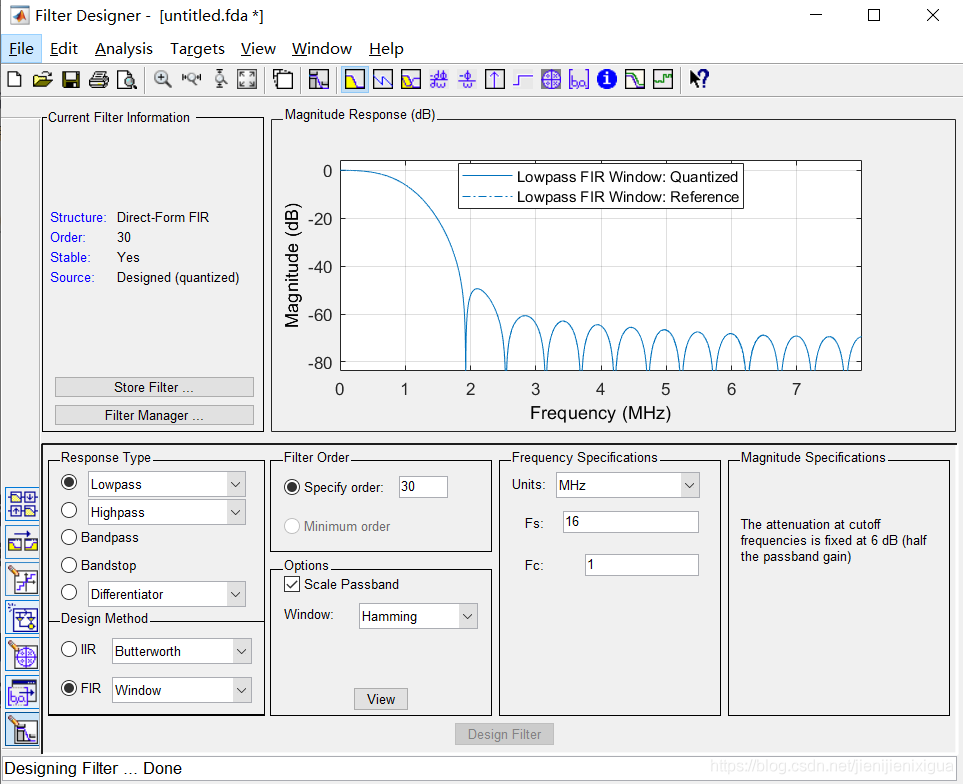963x784 pixels.
Task: Click the View button under Options
Action: pyautogui.click(x=381, y=699)
